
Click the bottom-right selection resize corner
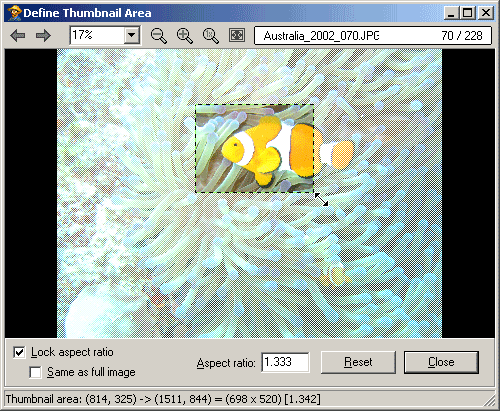(314, 192)
